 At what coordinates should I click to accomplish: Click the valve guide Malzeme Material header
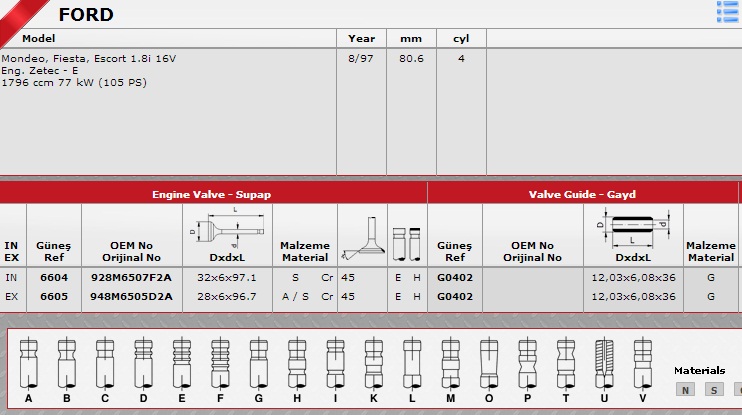(711, 251)
